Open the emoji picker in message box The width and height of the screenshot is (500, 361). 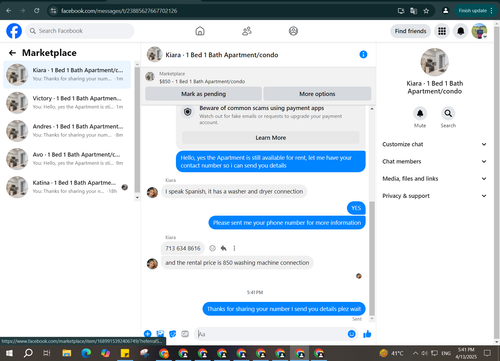[352, 334]
